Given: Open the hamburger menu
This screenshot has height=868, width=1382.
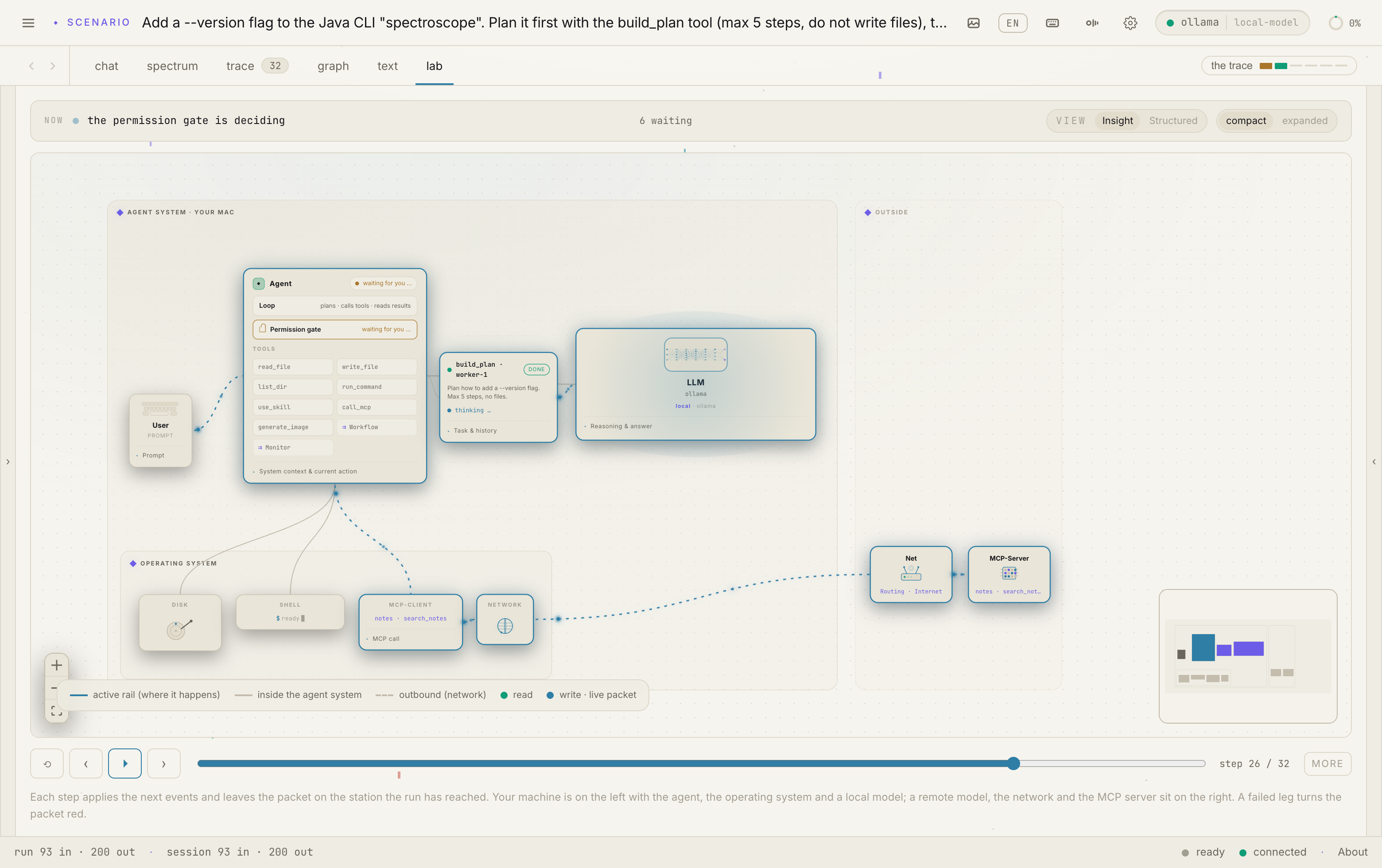Looking at the screenshot, I should pyautogui.click(x=28, y=23).
